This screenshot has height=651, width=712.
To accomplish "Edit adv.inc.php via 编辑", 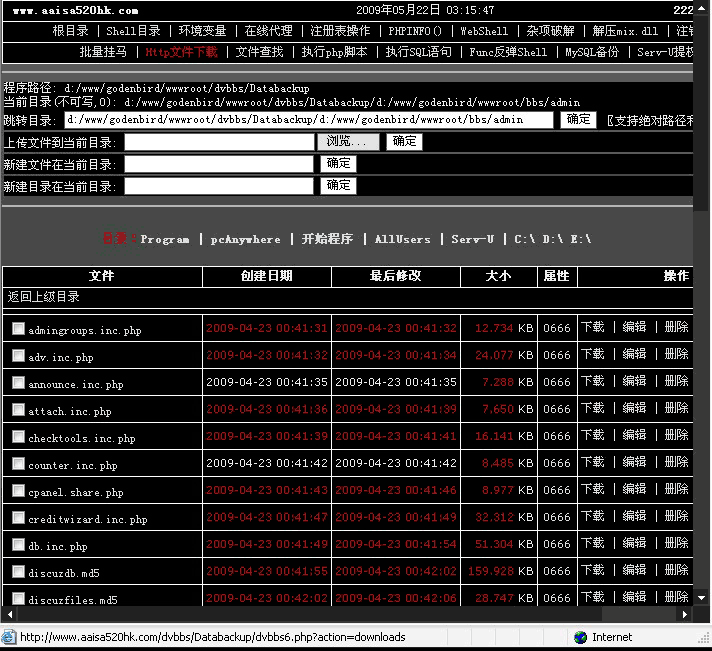I will (x=634, y=354).
